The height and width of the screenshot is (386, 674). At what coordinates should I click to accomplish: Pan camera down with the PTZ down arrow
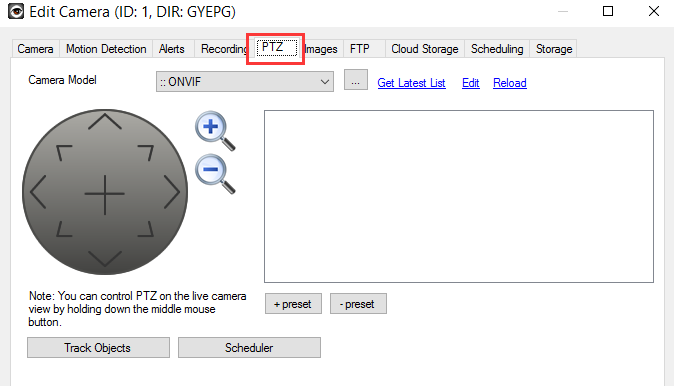click(105, 258)
